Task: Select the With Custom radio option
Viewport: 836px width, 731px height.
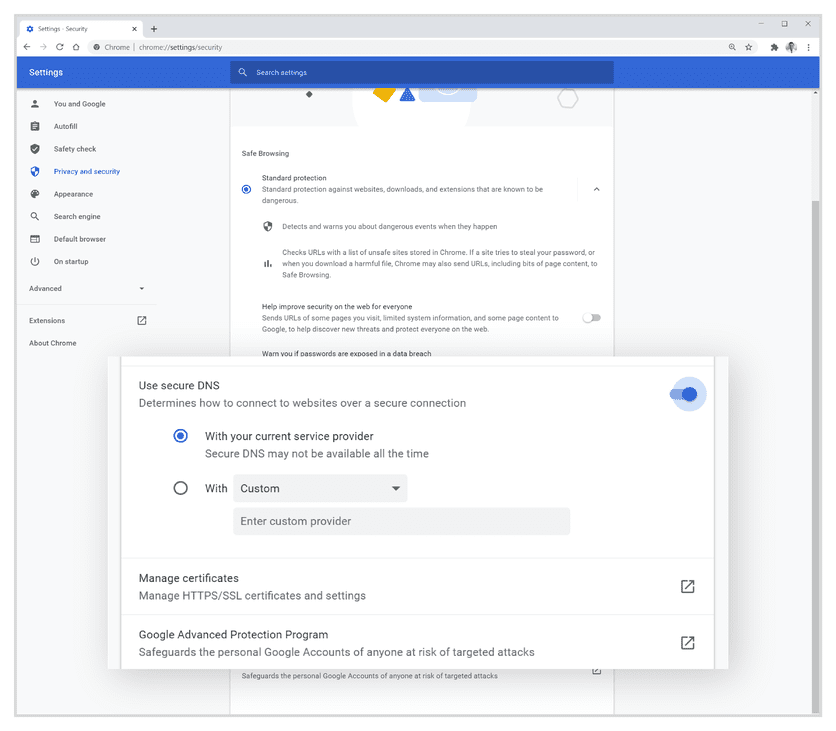Action: click(x=180, y=488)
